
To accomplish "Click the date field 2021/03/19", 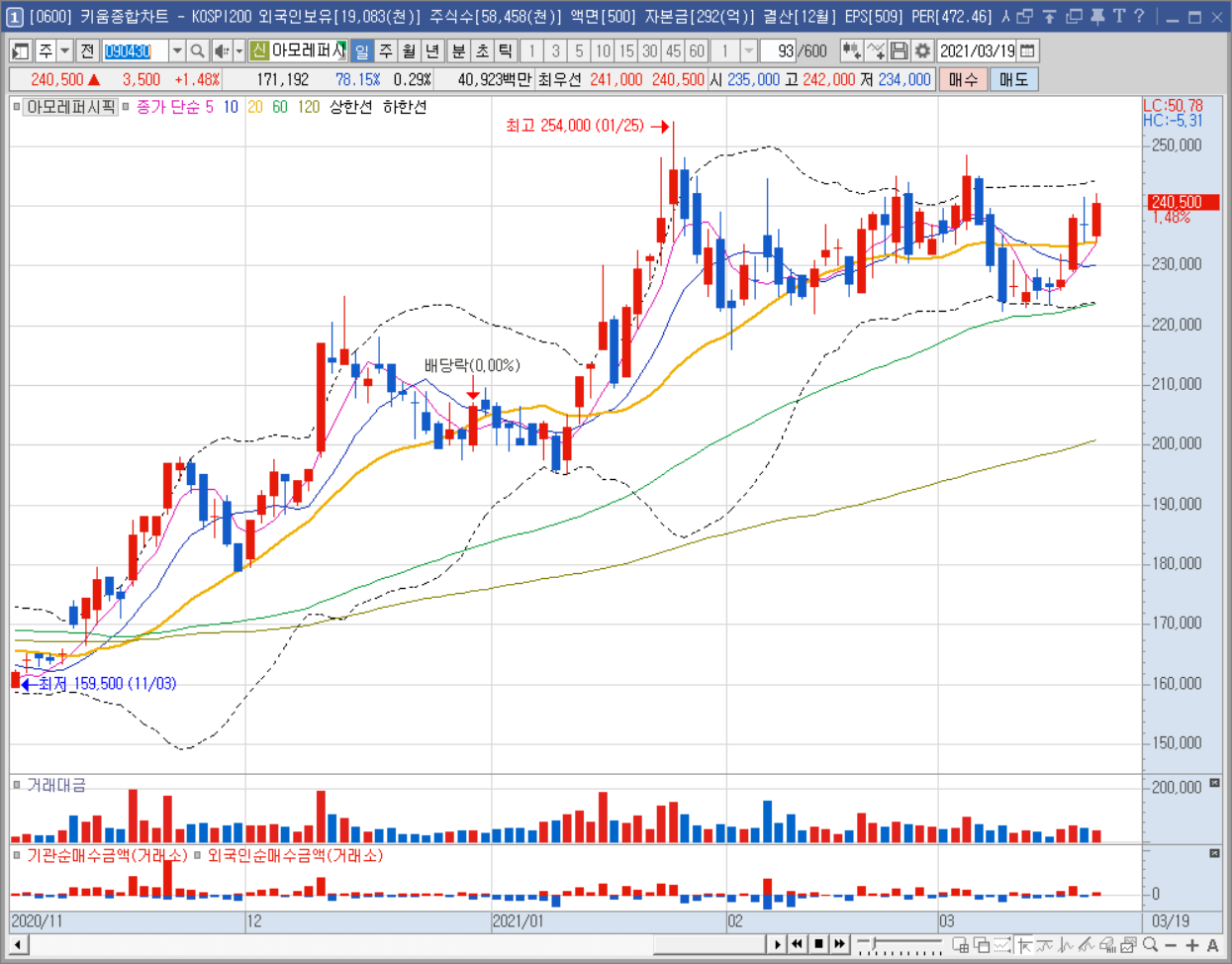I will click(x=978, y=50).
